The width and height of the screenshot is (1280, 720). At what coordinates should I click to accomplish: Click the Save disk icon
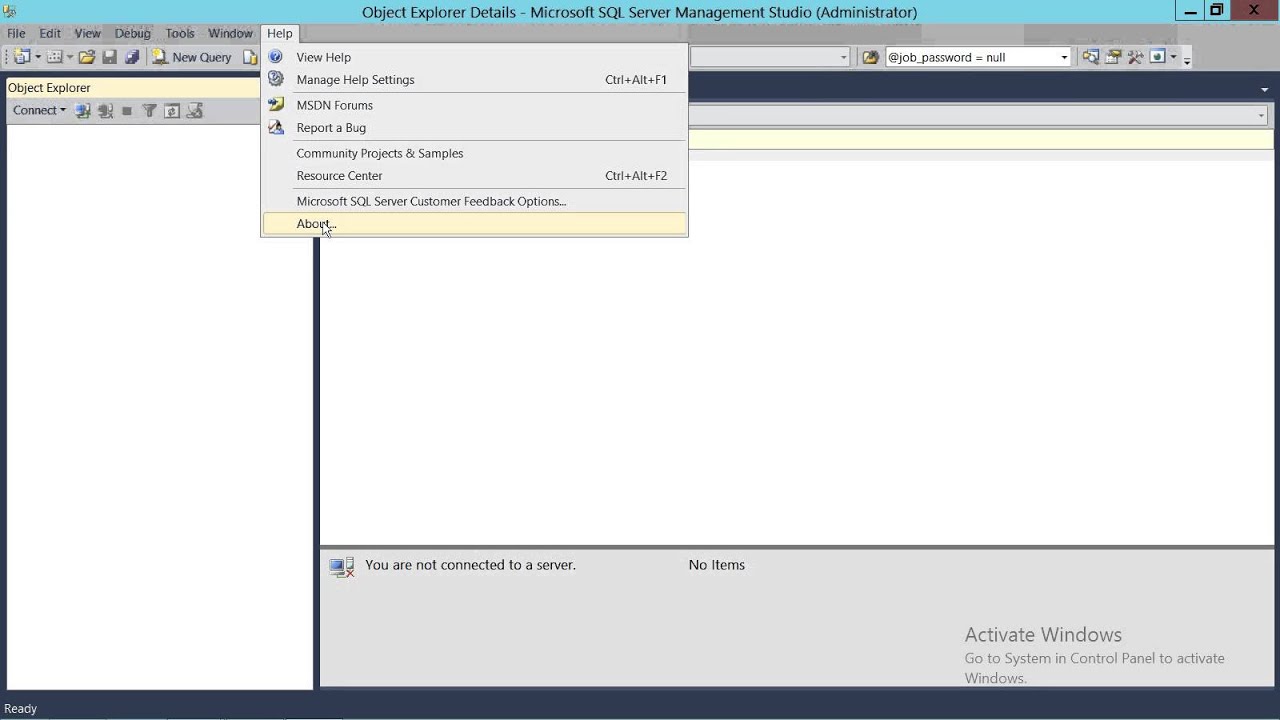click(109, 57)
